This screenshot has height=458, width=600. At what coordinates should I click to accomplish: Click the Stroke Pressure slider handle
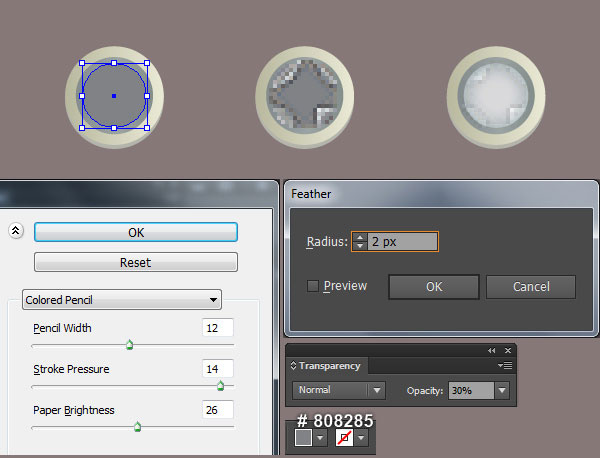[x=220, y=386]
